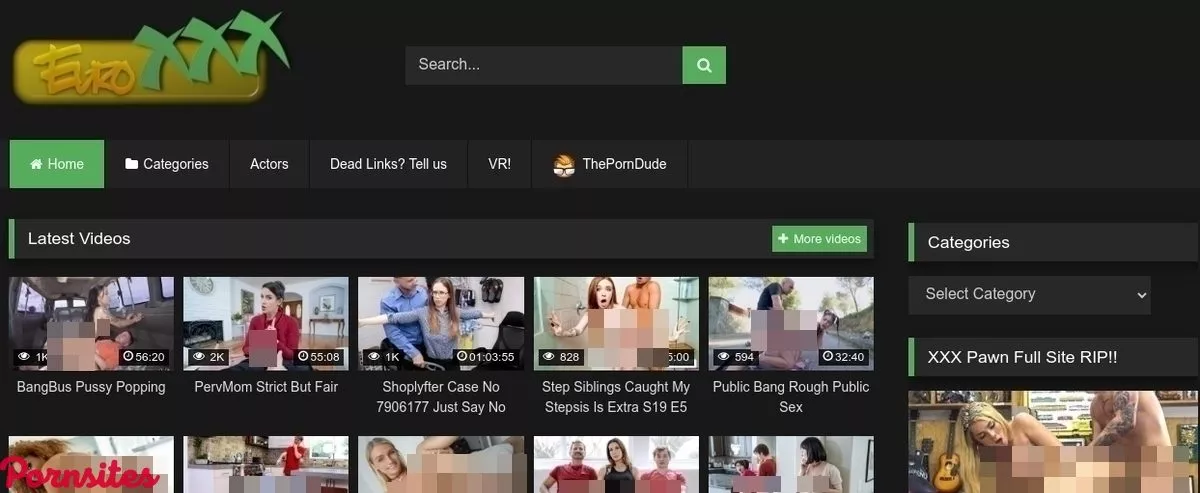This screenshot has height=493, width=1200.
Task: Open the Shoplyfter Case No 7906177 title link
Action: click(441, 397)
